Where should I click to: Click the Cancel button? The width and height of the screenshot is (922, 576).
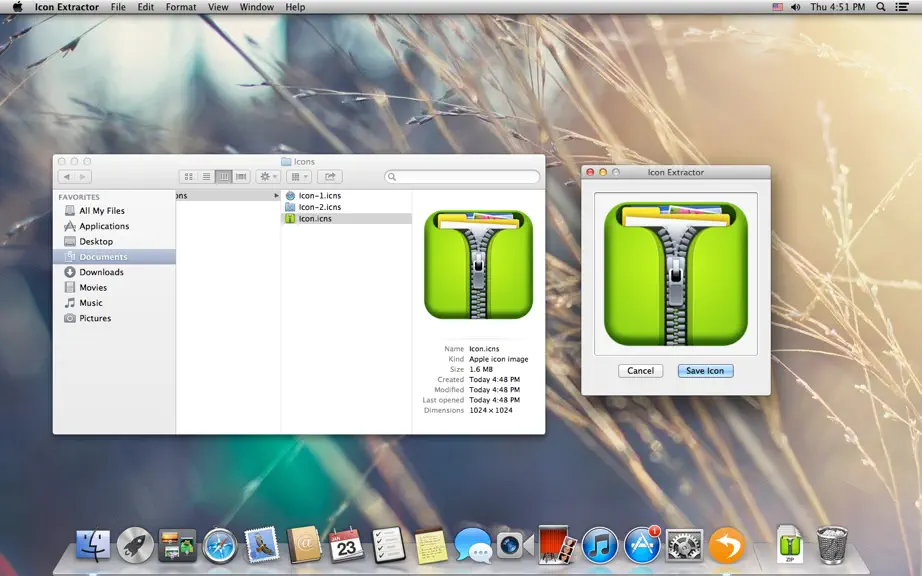pos(640,371)
